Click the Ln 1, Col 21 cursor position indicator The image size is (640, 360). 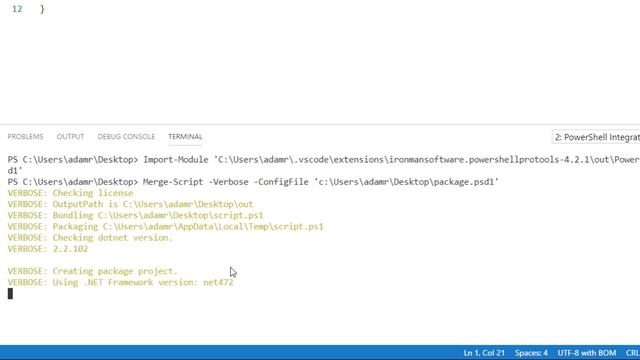point(484,353)
